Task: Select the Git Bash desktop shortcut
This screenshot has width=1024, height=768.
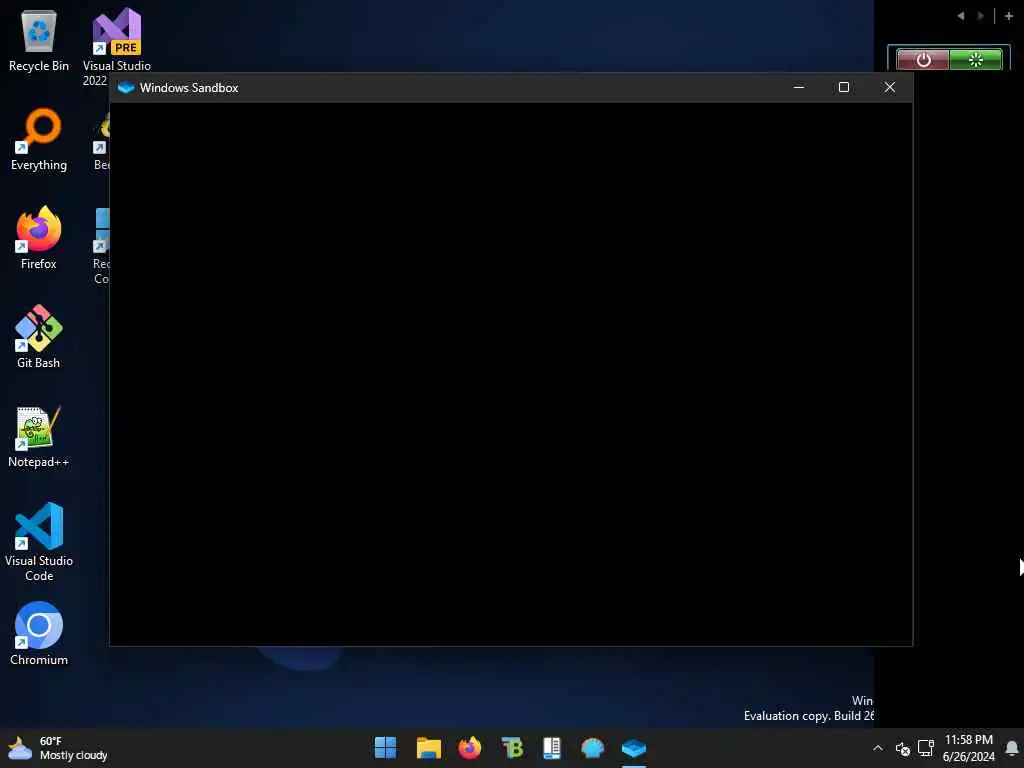Action: pos(39,337)
